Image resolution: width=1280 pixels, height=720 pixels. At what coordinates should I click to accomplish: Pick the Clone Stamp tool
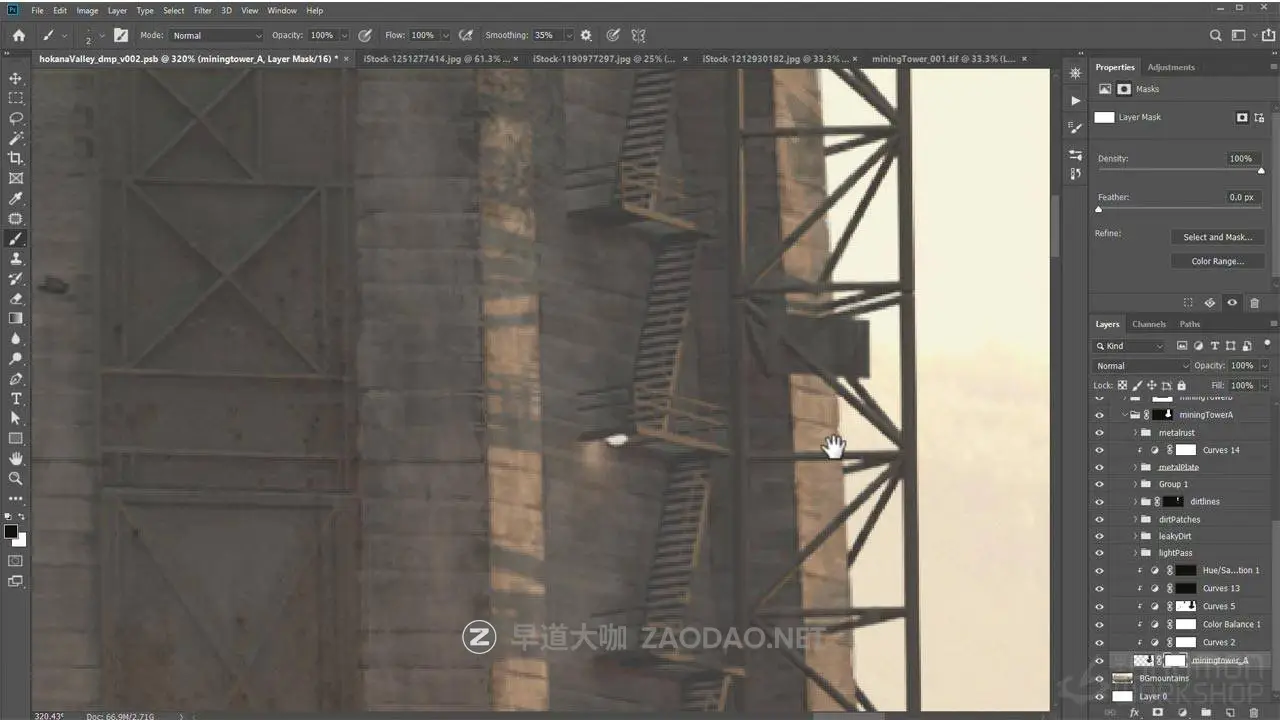pos(16,259)
